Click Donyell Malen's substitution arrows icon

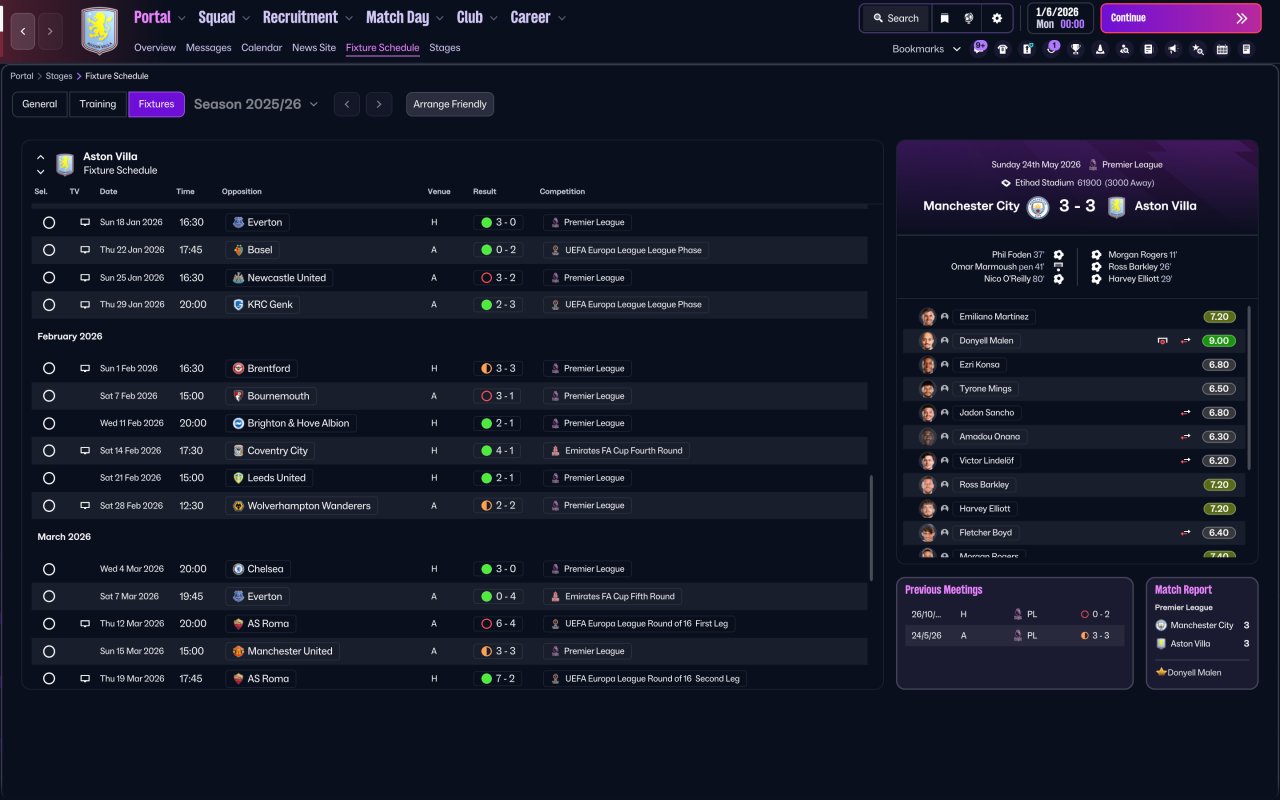(x=1186, y=341)
